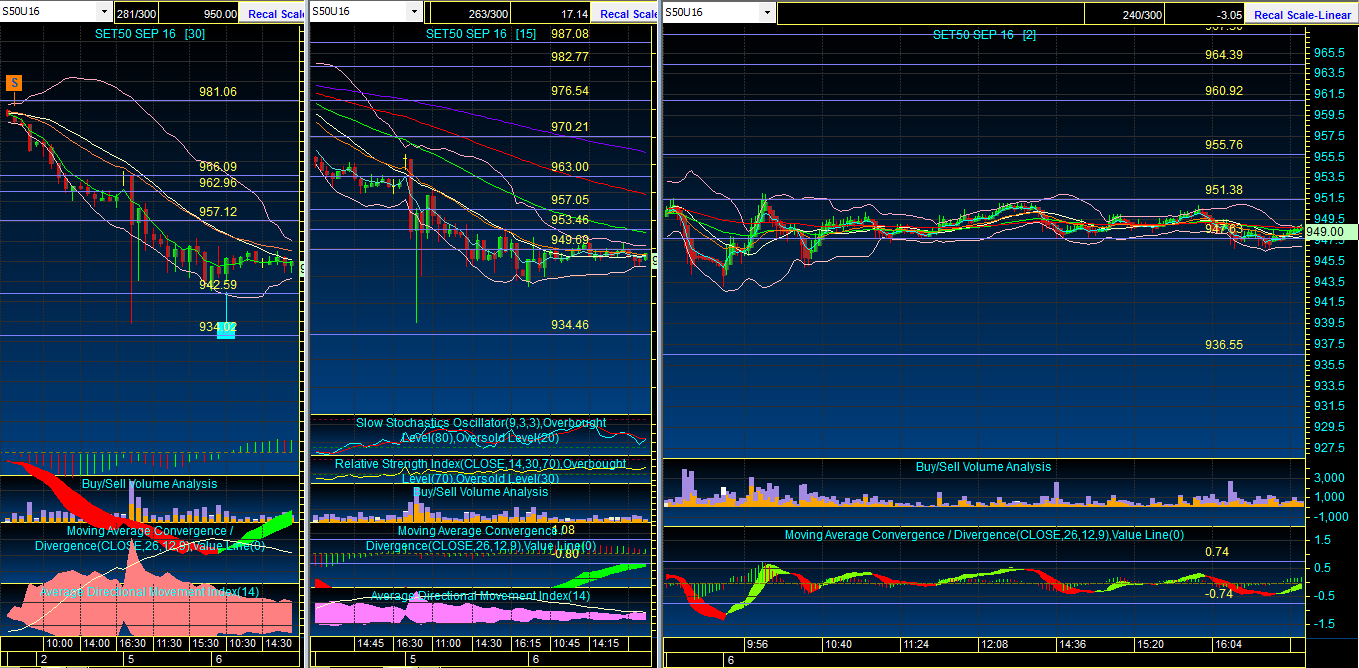This screenshot has height=668, width=1359.
Task: Click the 957.12 price level label
Action: [218, 212]
